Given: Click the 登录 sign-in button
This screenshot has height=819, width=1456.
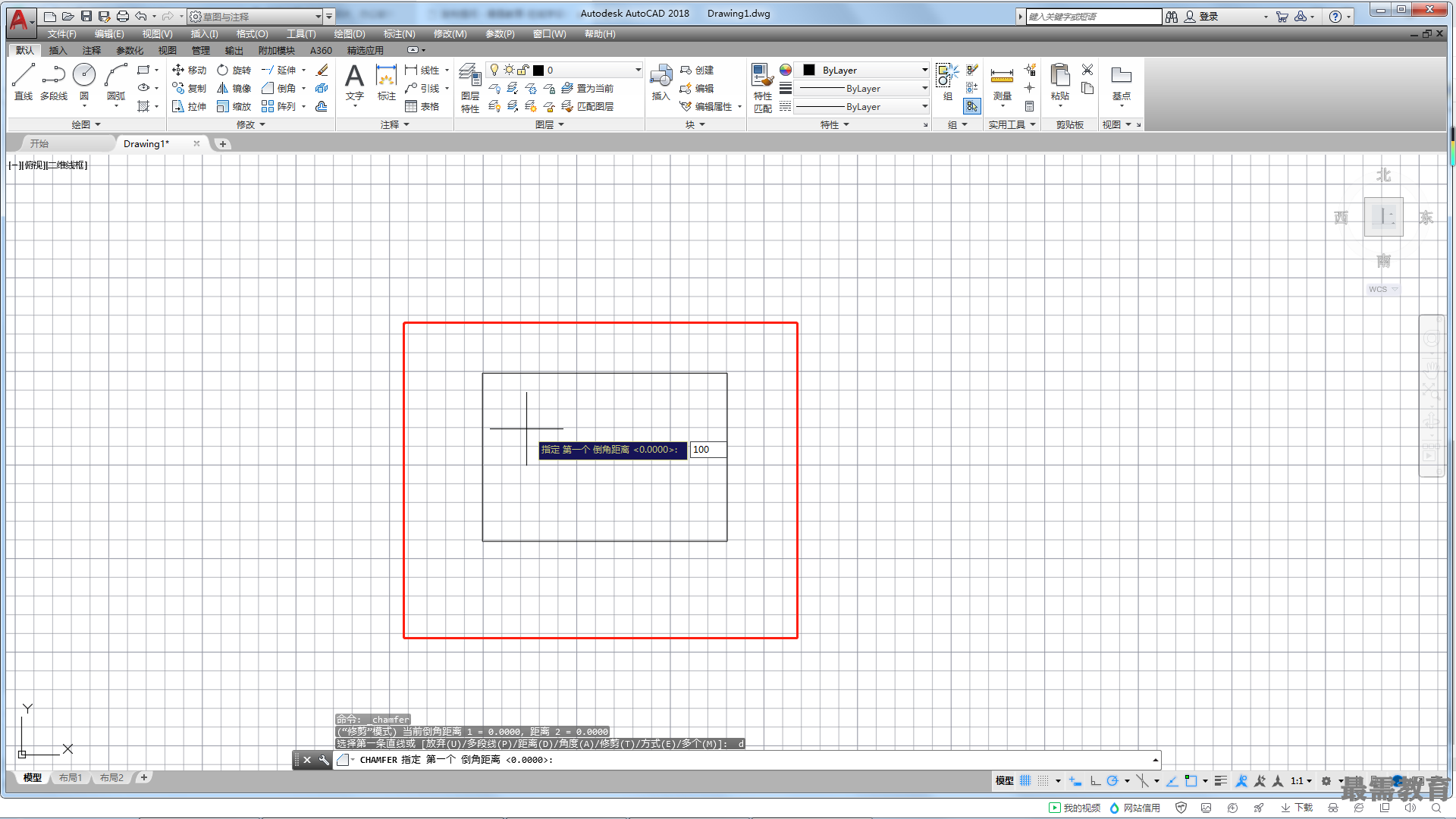Looking at the screenshot, I should click(x=1202, y=16).
